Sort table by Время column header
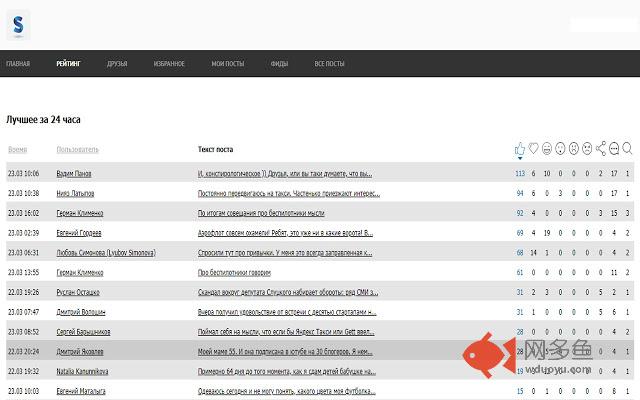Screen dimensions: 640x400 18,149
